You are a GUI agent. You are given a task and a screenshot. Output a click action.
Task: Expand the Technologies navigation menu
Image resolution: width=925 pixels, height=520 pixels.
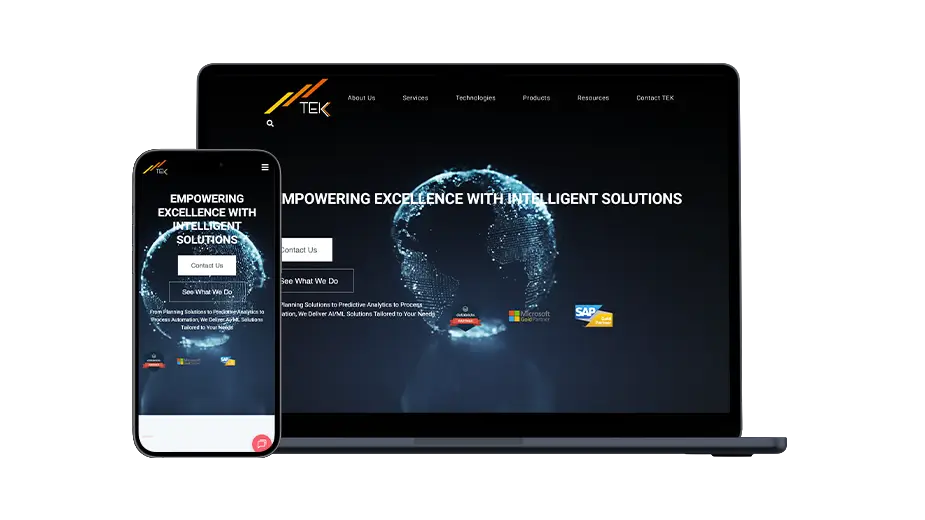[x=475, y=98]
